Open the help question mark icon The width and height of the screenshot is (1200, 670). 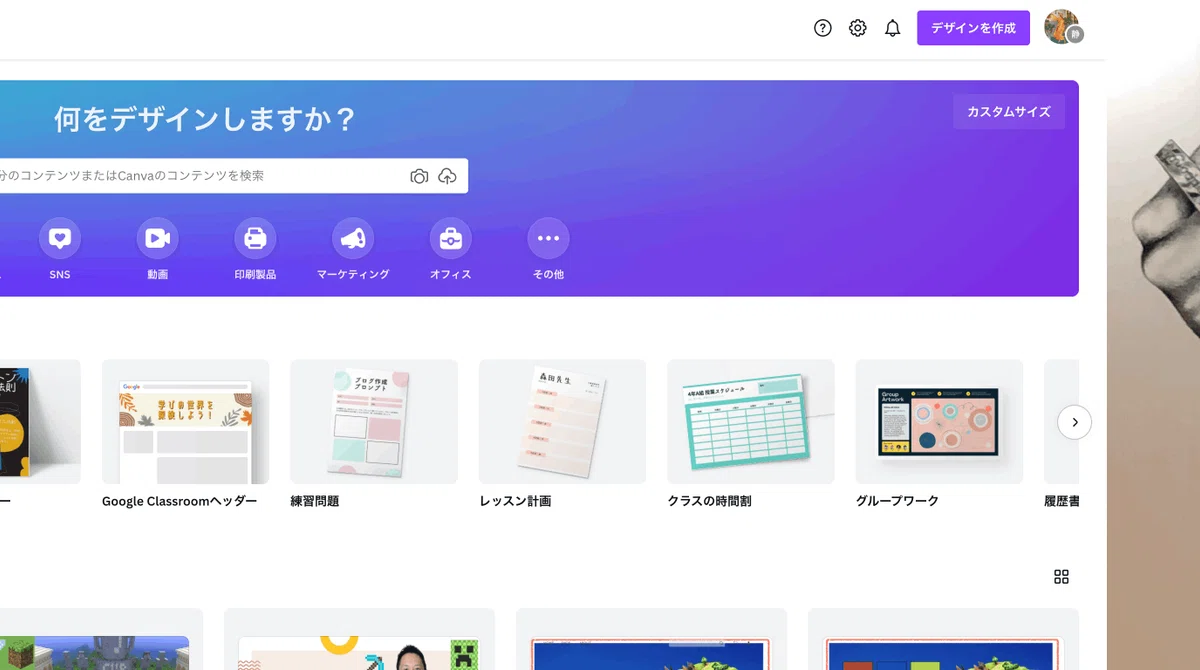click(823, 28)
